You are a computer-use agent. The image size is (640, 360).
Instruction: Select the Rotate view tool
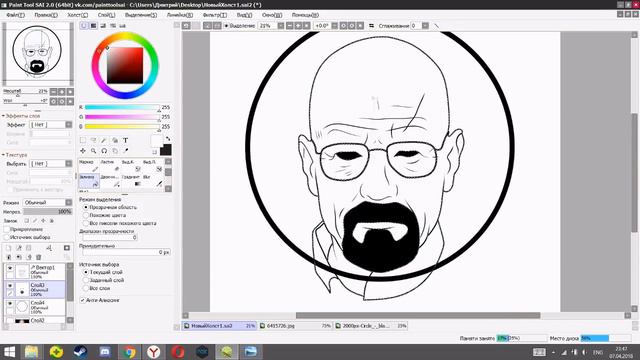click(104, 151)
